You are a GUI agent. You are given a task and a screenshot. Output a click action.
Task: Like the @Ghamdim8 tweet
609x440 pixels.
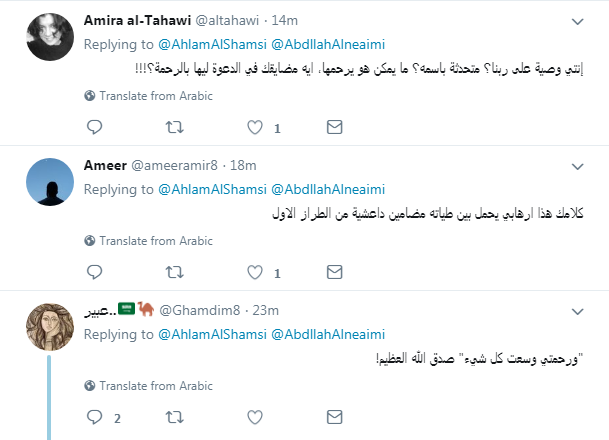point(255,416)
